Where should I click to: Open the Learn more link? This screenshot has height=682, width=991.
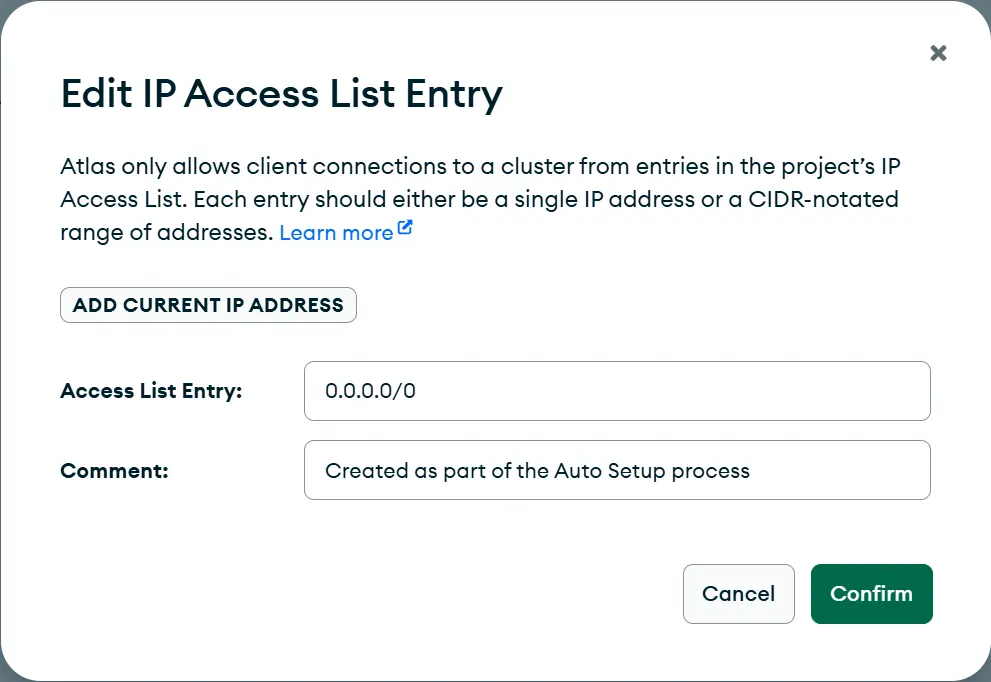click(336, 233)
